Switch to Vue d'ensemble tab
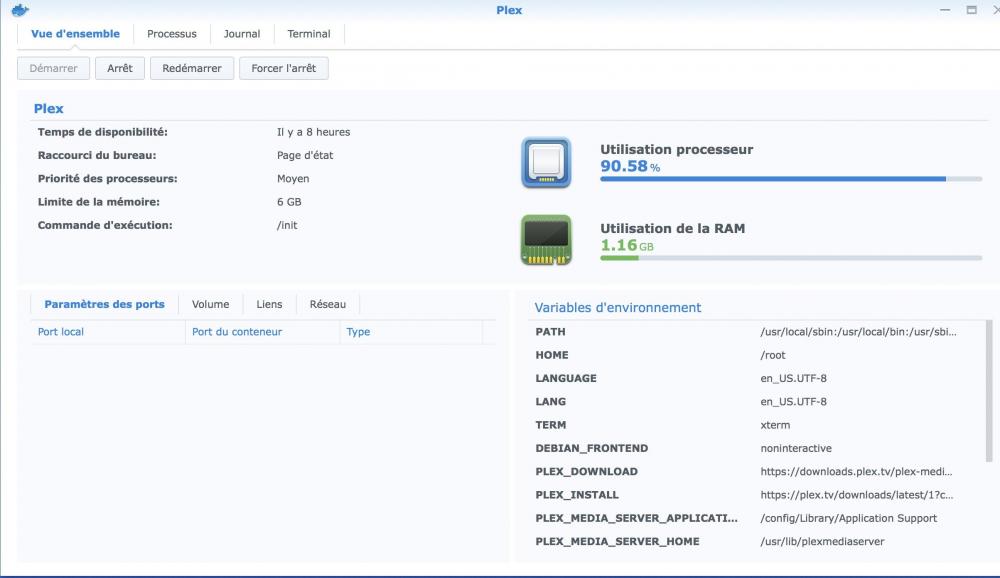Screen dimensions: 1000x578 coord(75,34)
